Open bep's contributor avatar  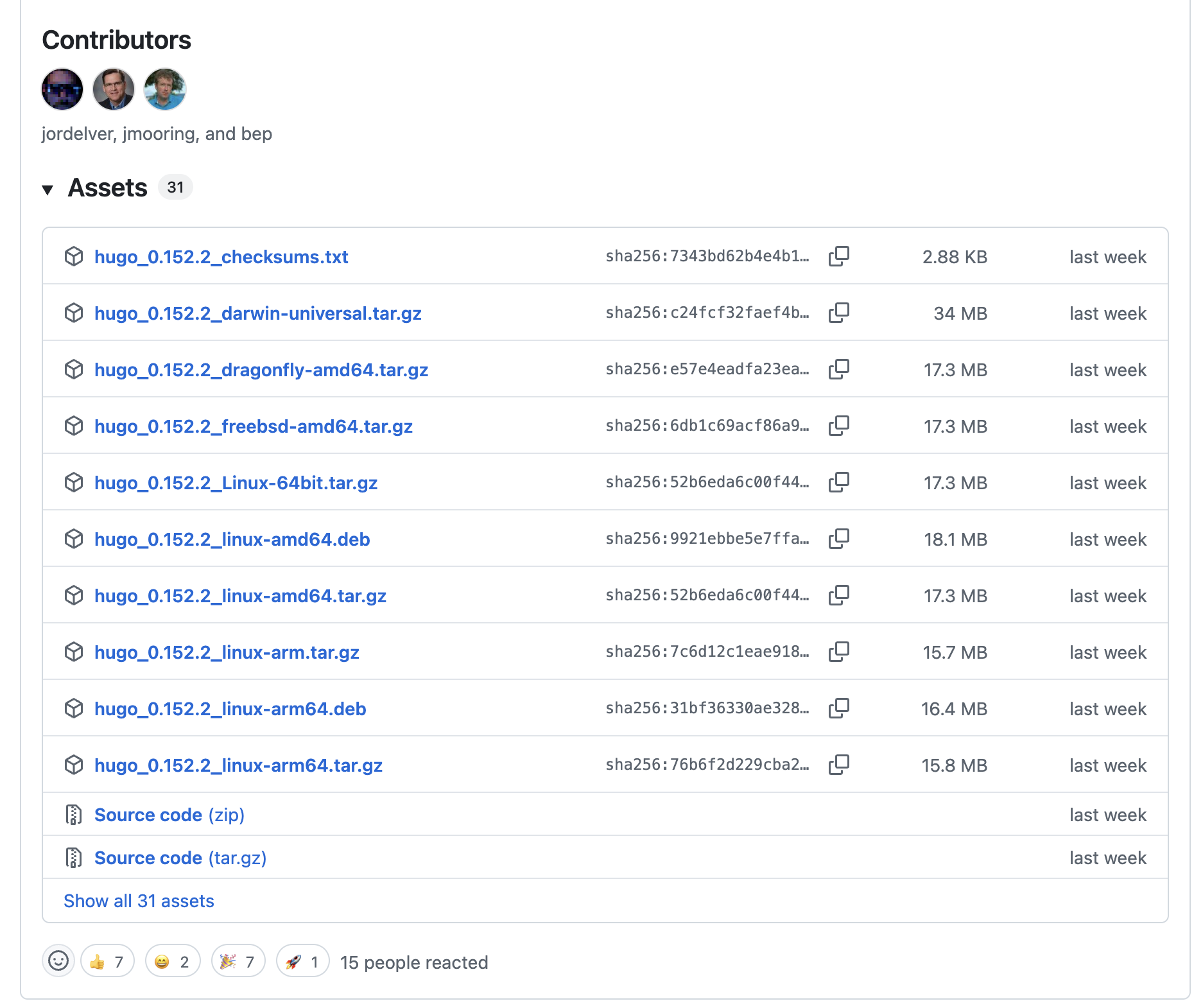[165, 89]
